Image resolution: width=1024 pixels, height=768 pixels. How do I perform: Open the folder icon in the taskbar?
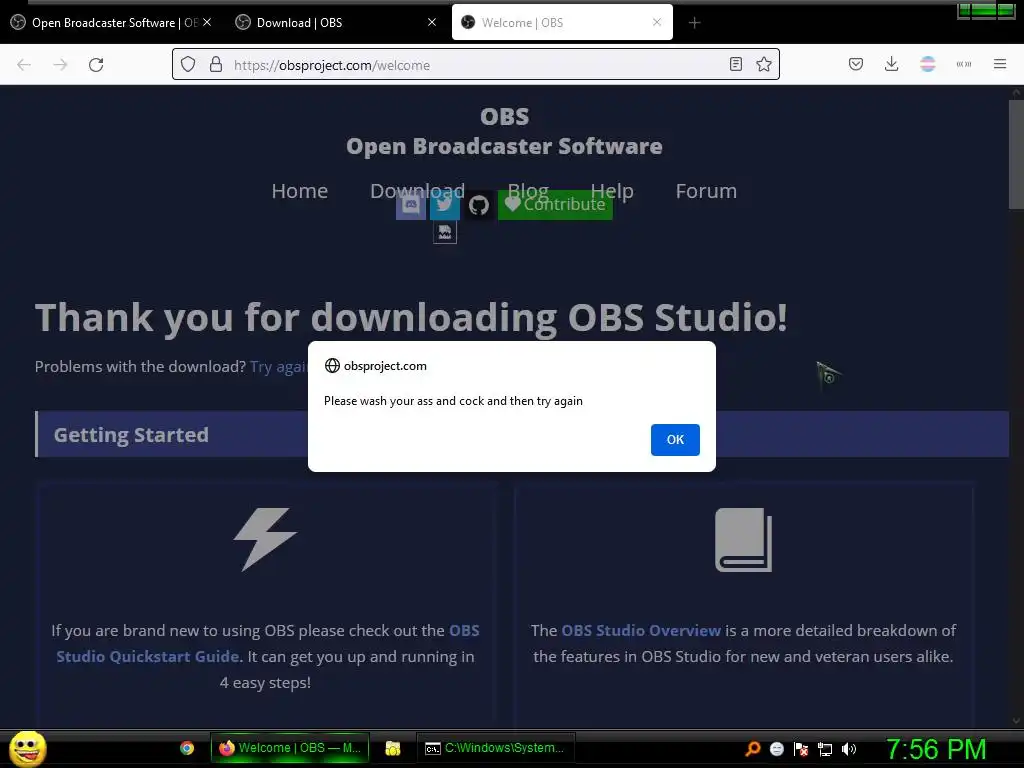pyautogui.click(x=392, y=748)
